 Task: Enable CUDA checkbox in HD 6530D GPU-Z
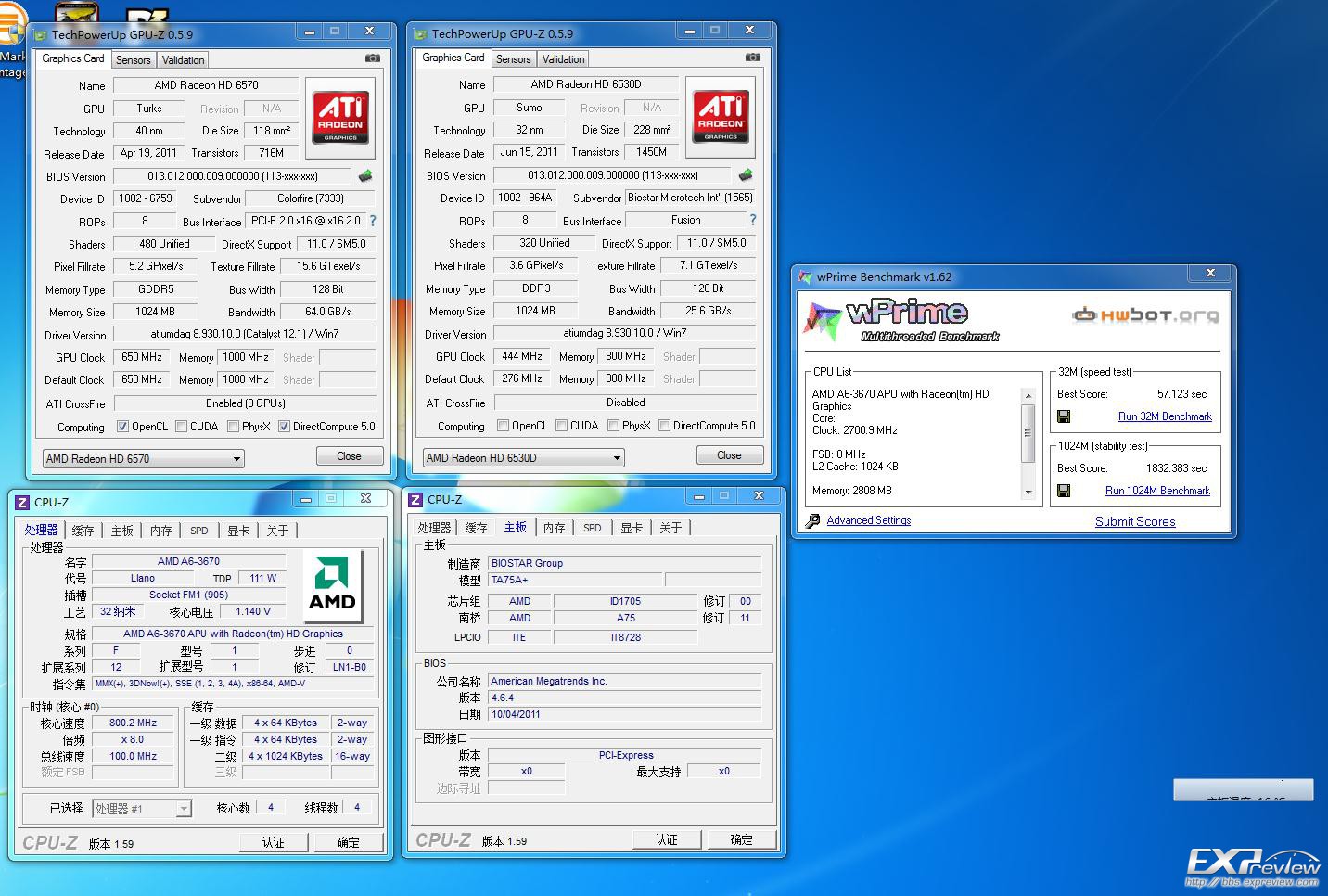(x=561, y=426)
